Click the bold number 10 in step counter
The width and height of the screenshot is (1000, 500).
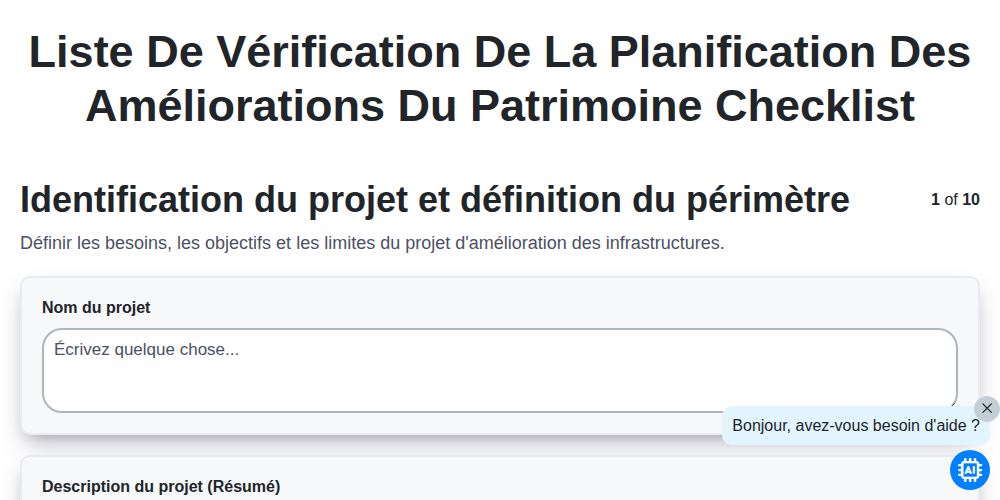click(x=971, y=200)
